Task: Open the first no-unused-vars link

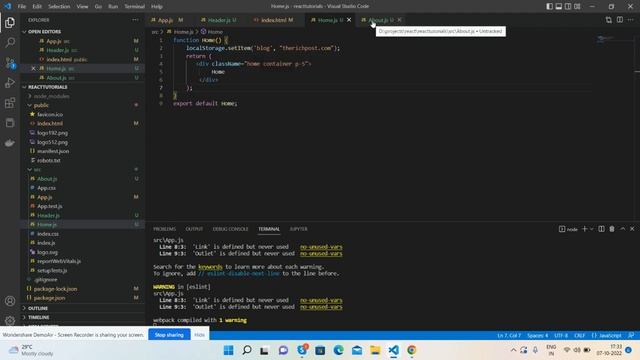Action: point(321,247)
